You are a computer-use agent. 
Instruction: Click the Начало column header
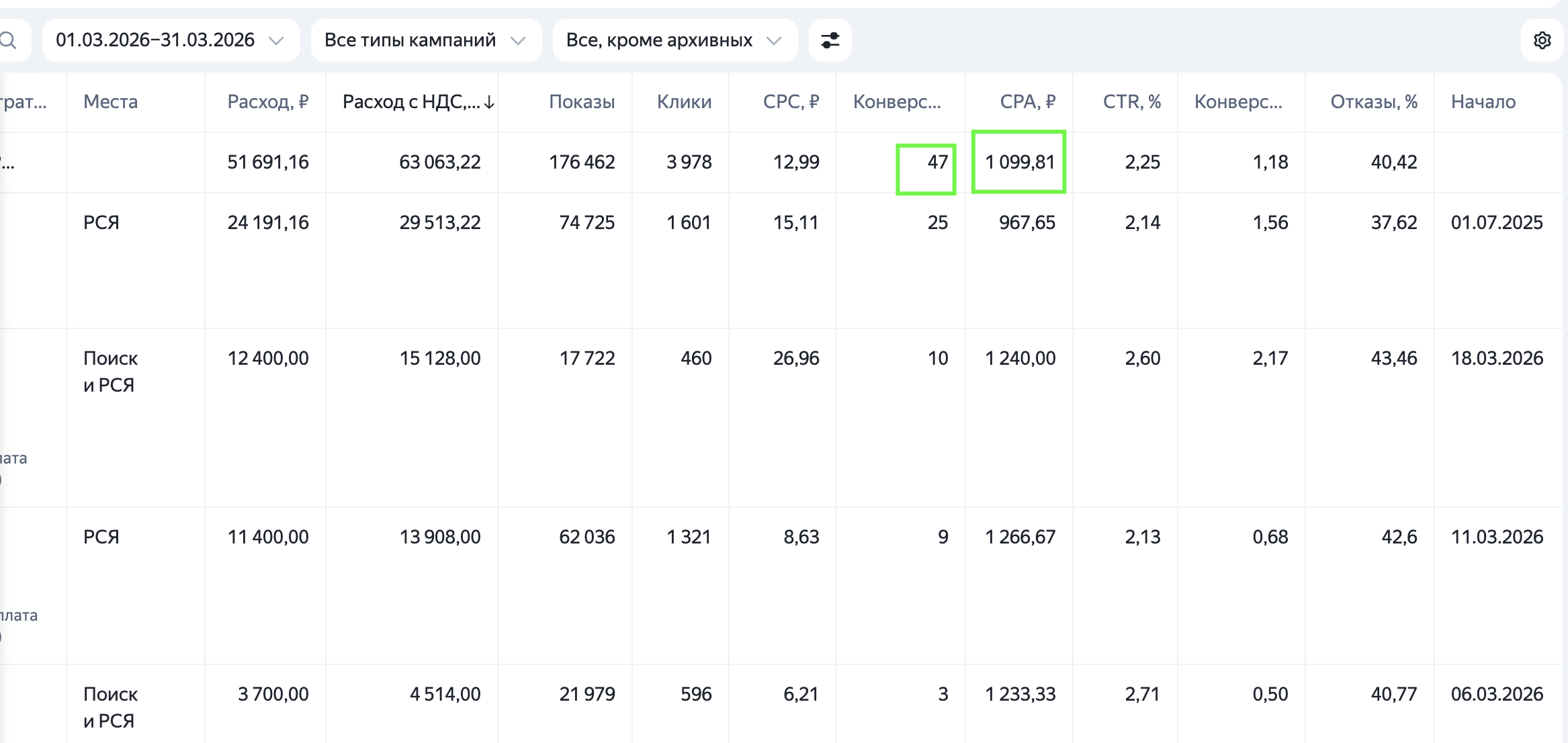(1483, 101)
